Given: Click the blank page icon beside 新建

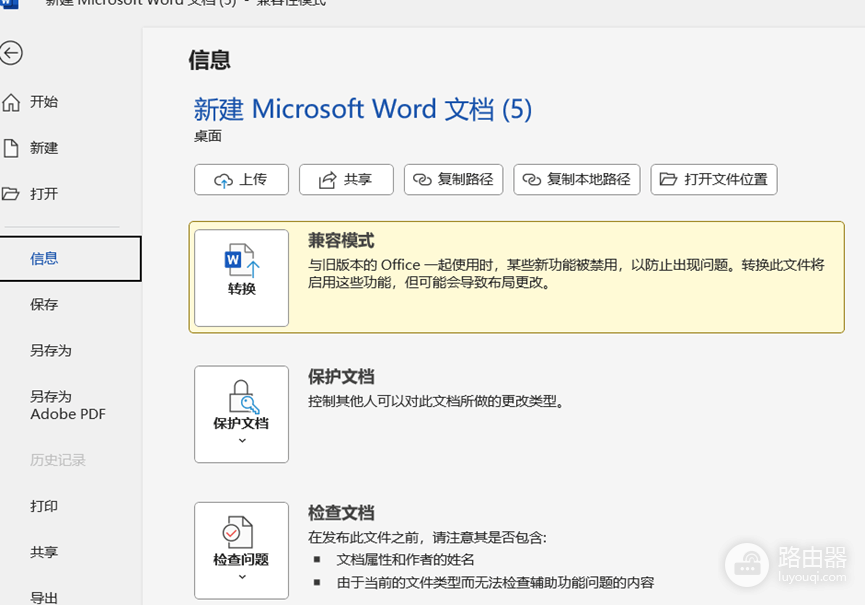Looking at the screenshot, I should click(10, 148).
